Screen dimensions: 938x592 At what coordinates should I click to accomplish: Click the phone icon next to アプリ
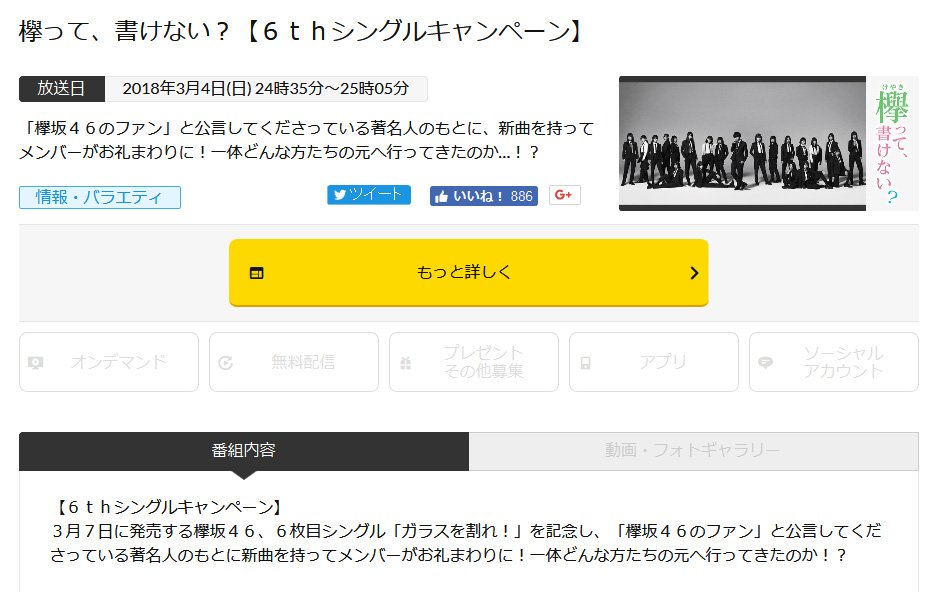coord(586,362)
